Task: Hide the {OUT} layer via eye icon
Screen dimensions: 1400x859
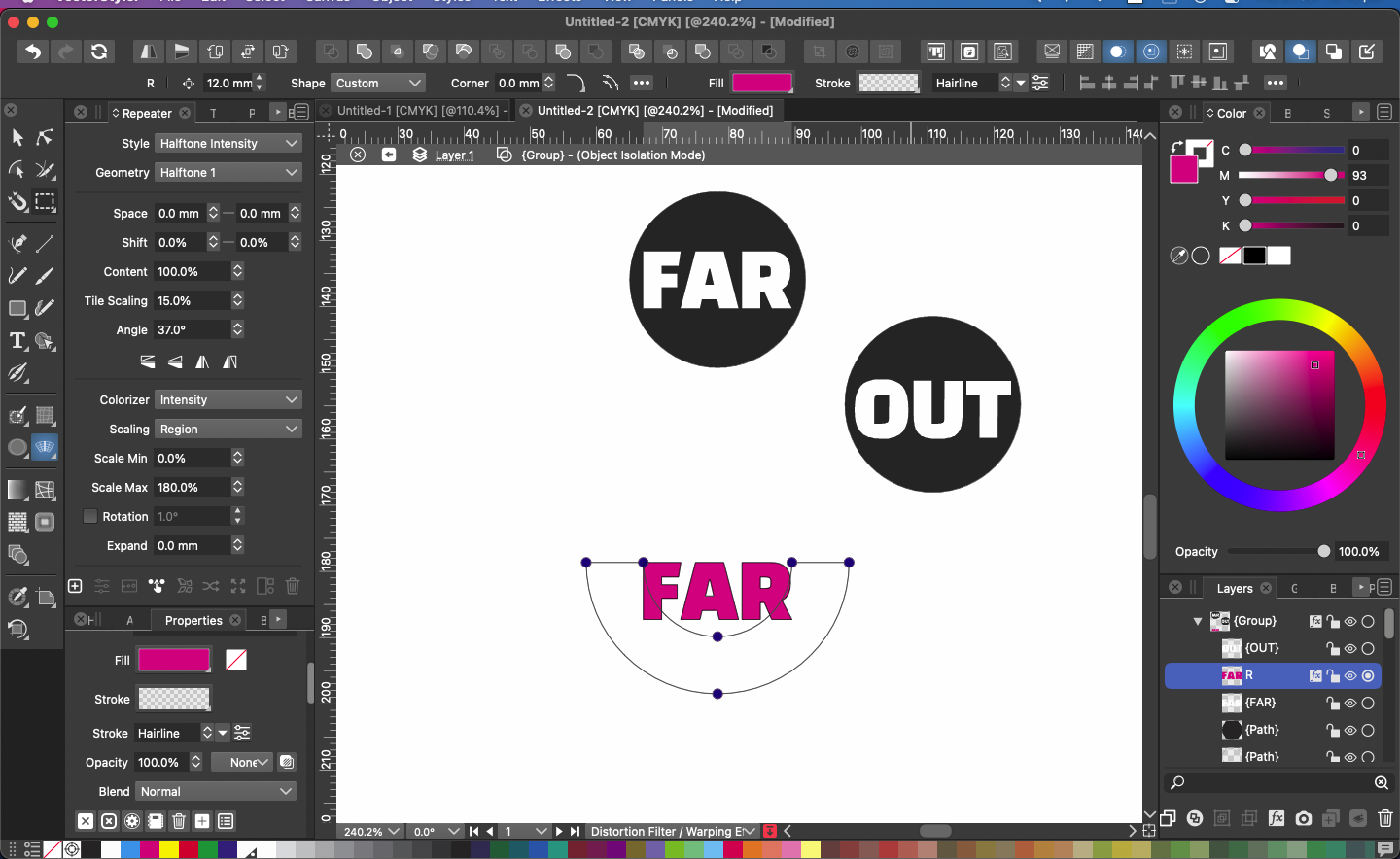Action: coord(1350,648)
